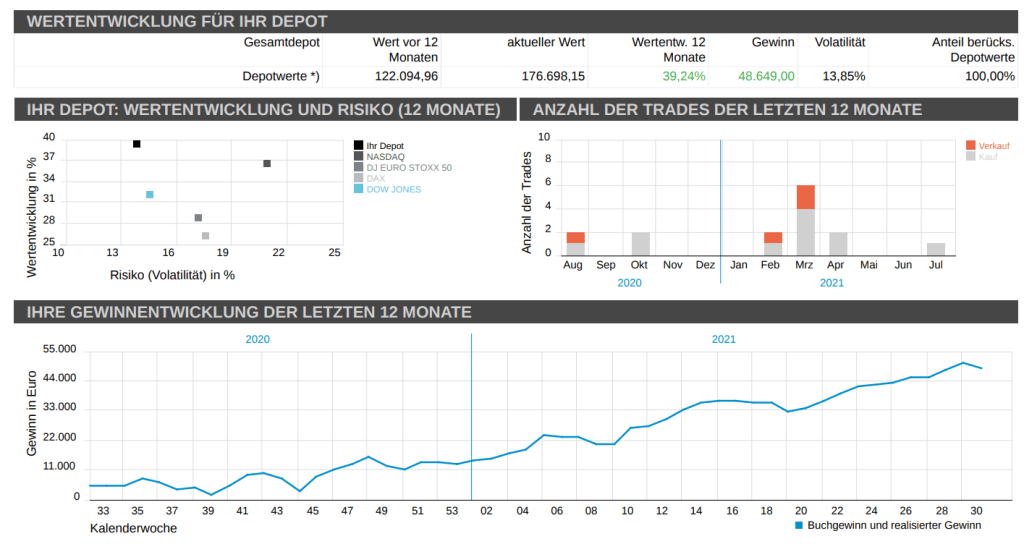
Task: Select the gray Kauf bar for Okt
Action: point(640,243)
